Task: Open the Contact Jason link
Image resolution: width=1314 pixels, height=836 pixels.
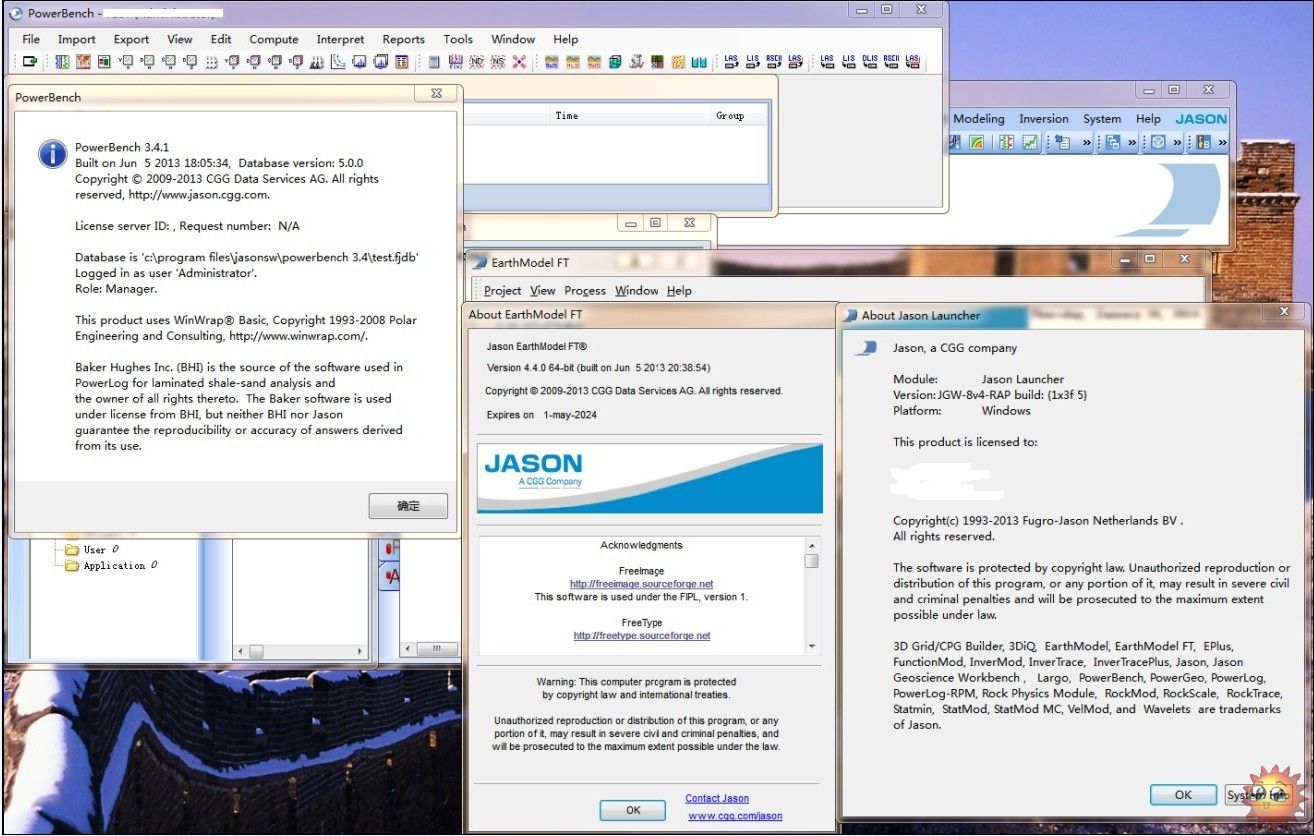Action: pyautogui.click(x=717, y=798)
